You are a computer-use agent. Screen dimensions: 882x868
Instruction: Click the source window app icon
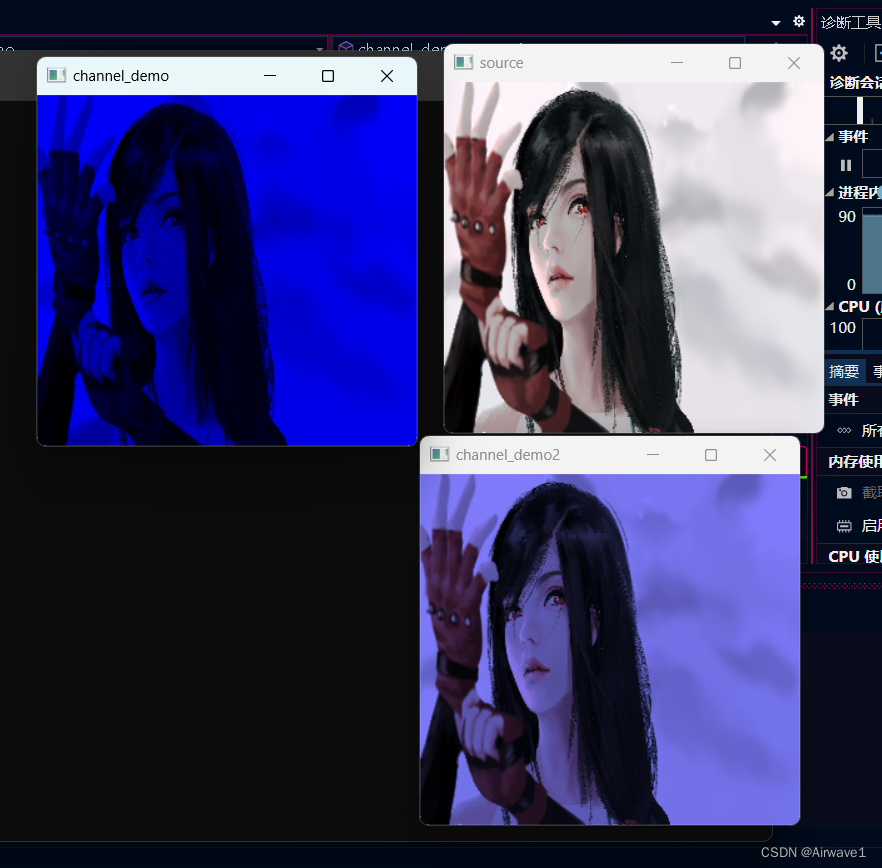point(464,62)
